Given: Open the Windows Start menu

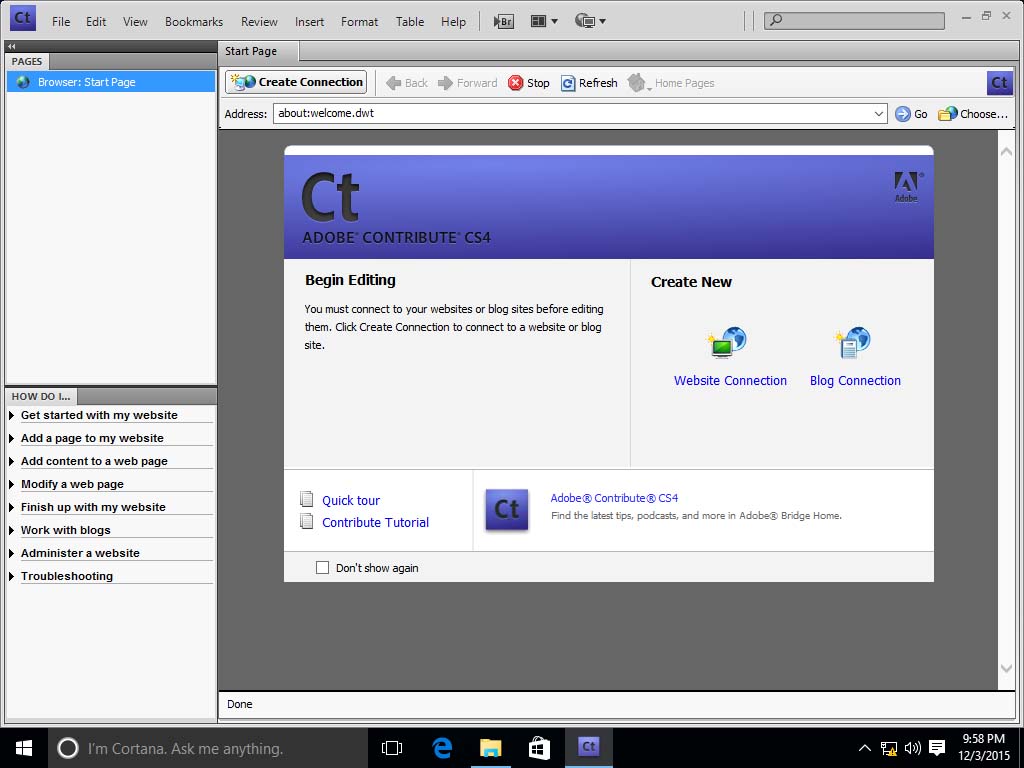Looking at the screenshot, I should [x=24, y=748].
